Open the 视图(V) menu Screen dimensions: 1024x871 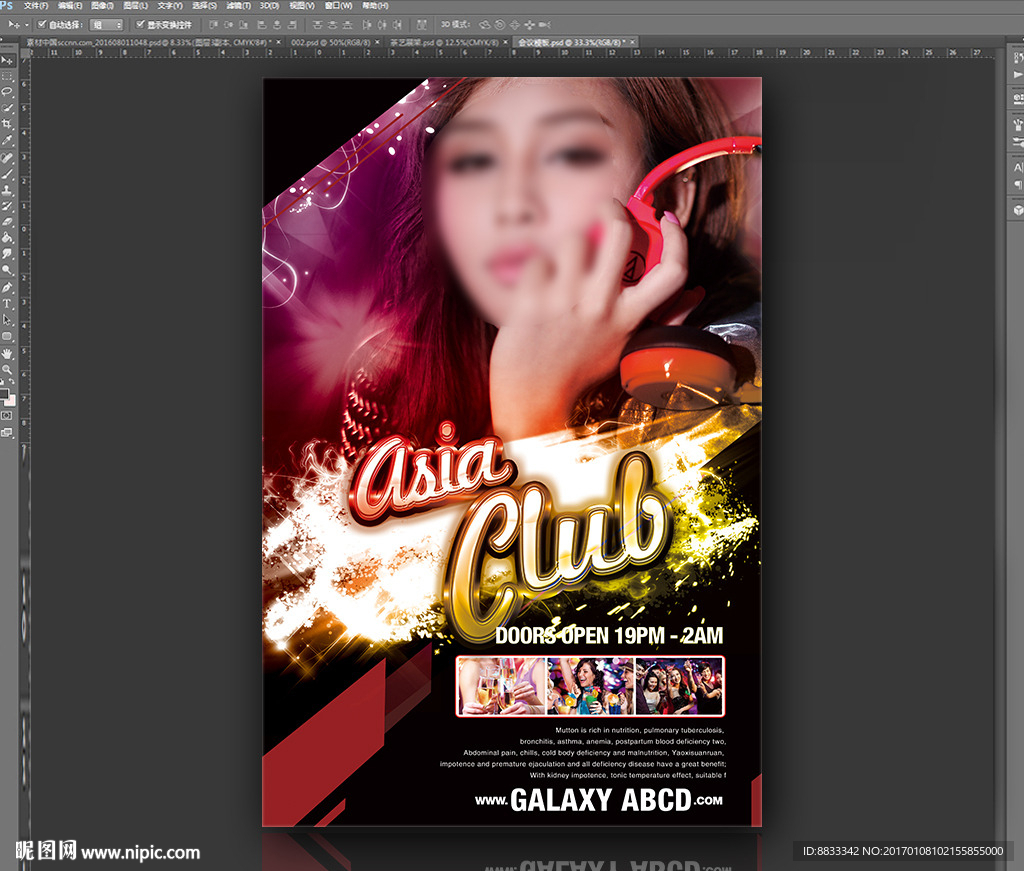click(302, 5)
